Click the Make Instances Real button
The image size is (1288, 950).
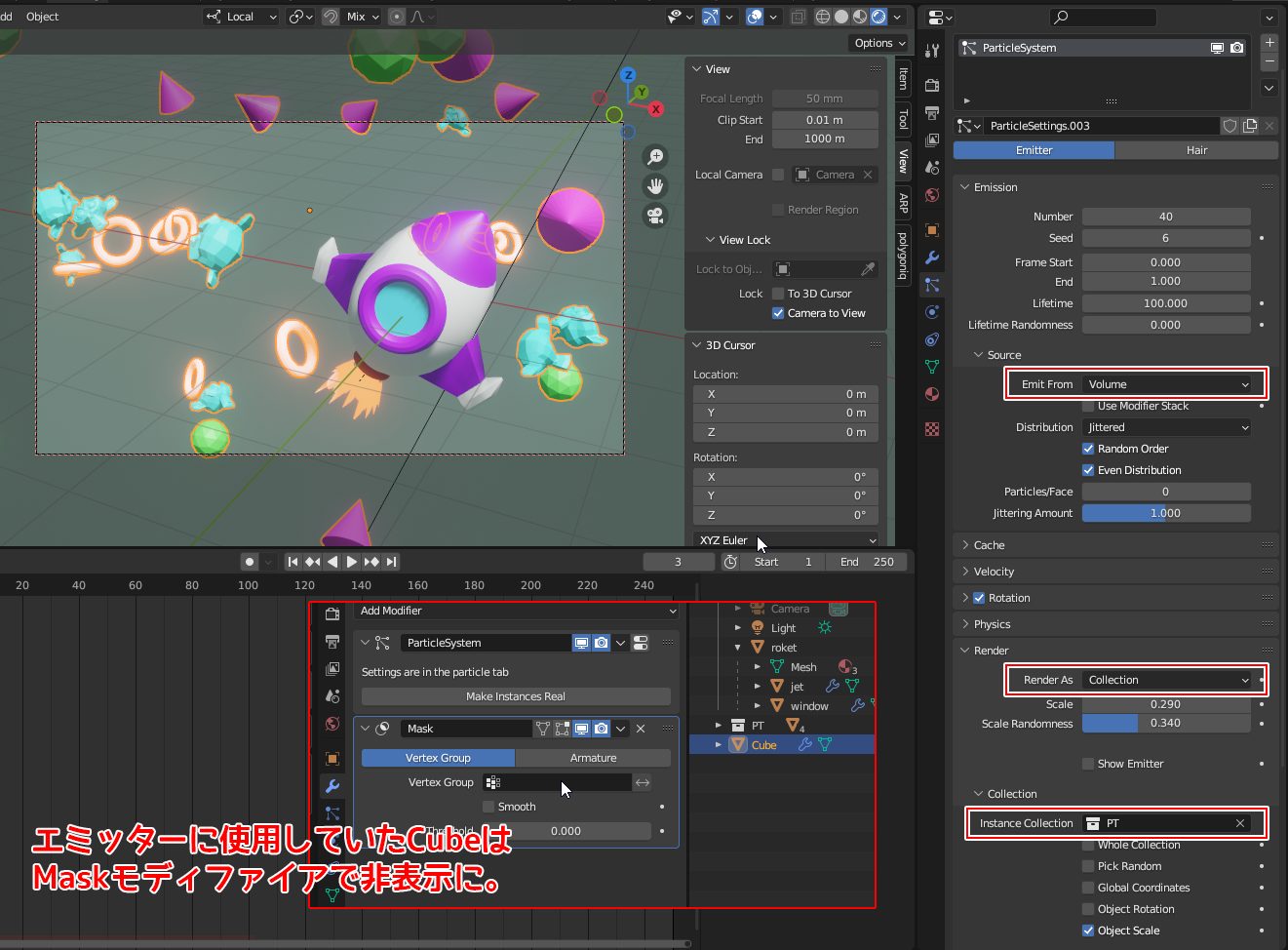click(515, 696)
